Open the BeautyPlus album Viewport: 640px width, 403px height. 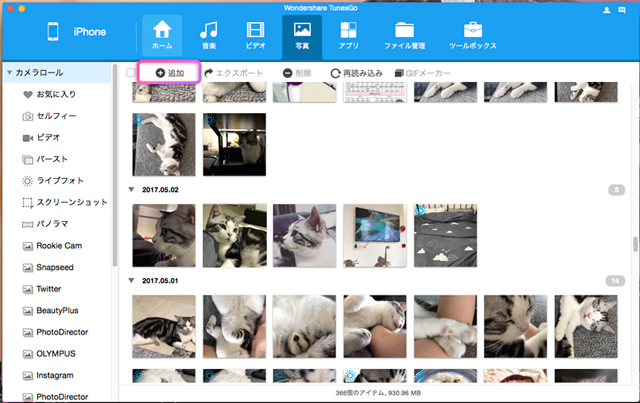tap(56, 311)
